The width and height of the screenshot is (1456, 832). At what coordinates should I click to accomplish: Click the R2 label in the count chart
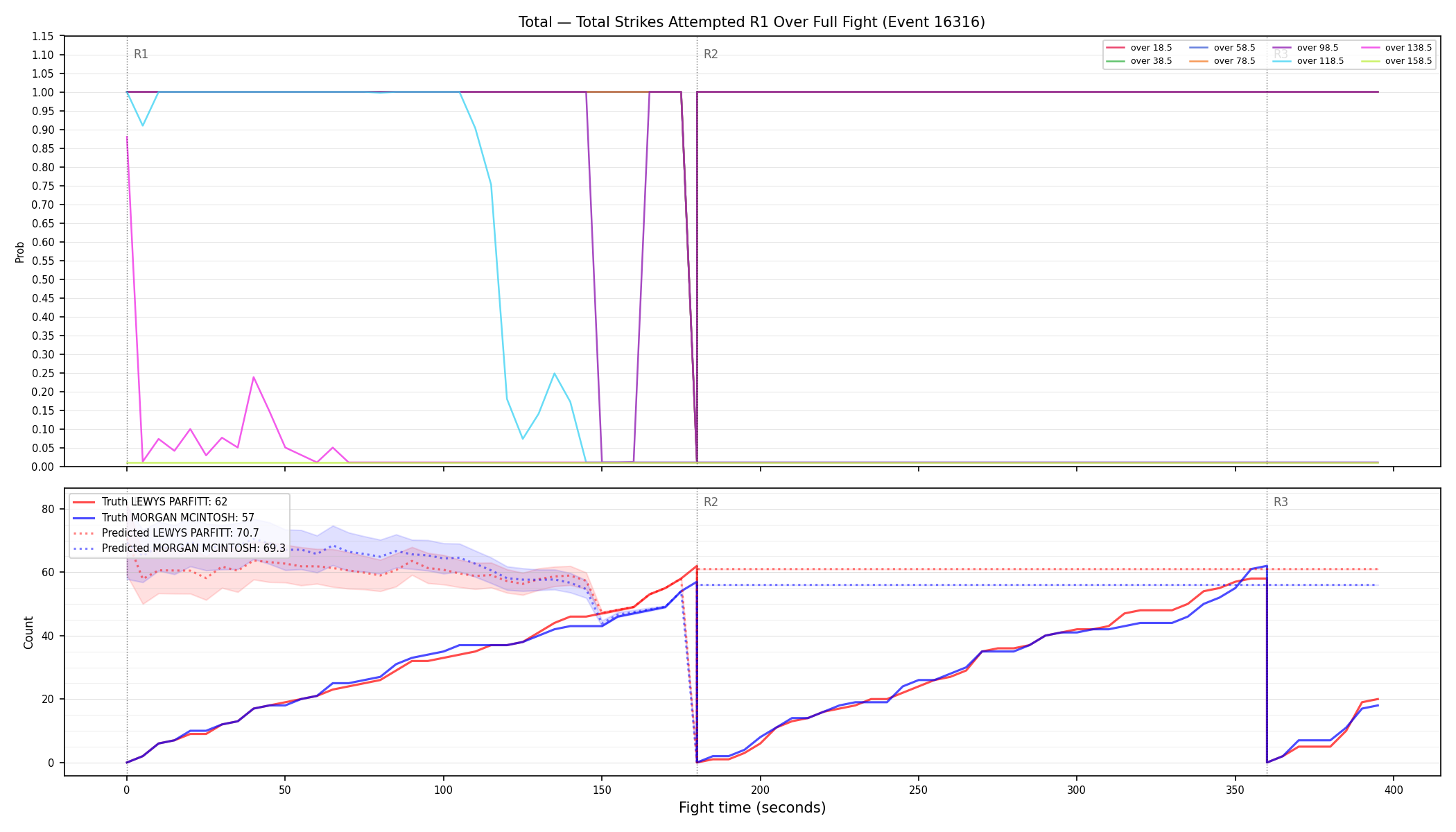pyautogui.click(x=711, y=502)
